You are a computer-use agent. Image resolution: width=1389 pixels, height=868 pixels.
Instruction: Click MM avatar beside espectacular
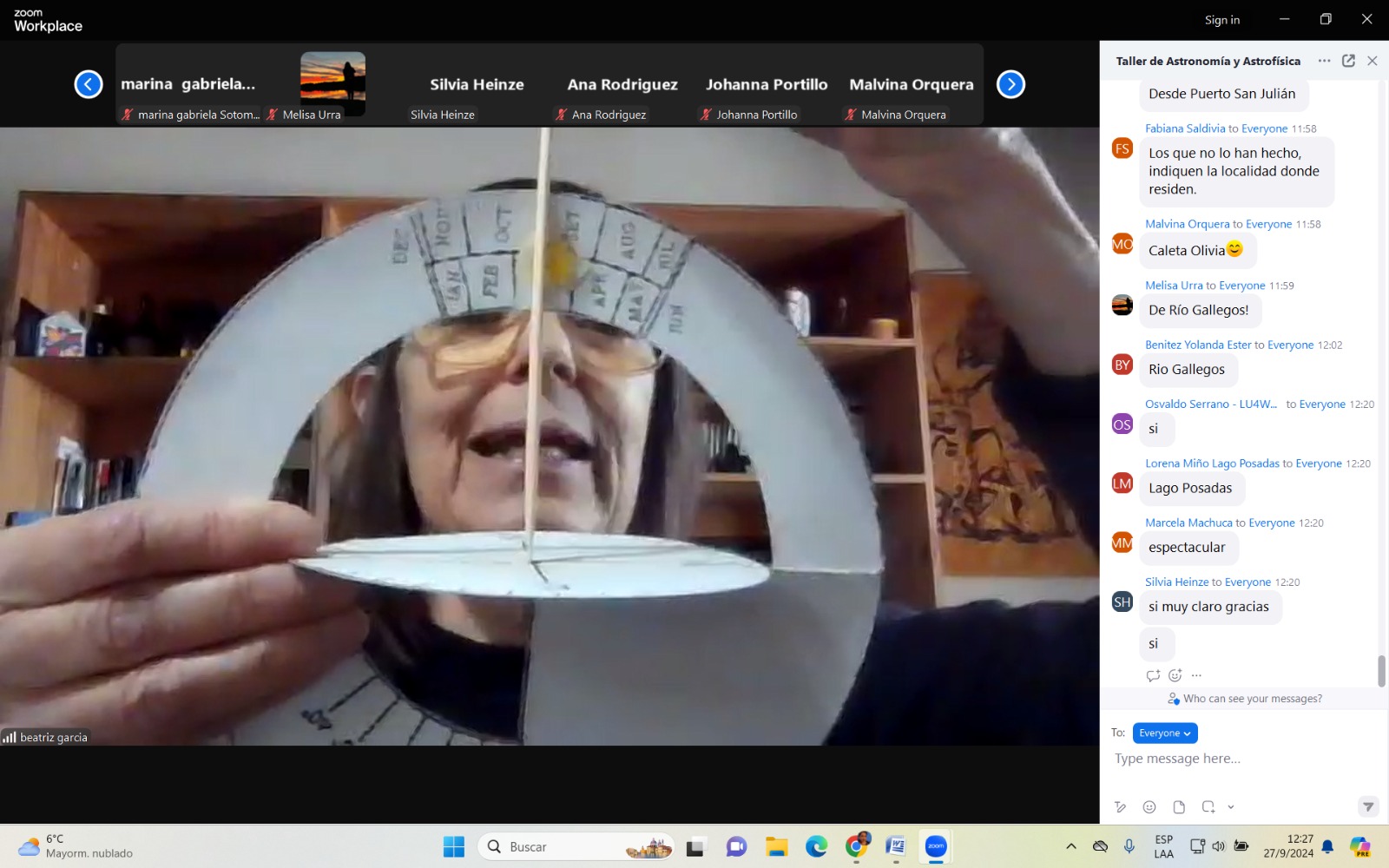[x=1122, y=542]
